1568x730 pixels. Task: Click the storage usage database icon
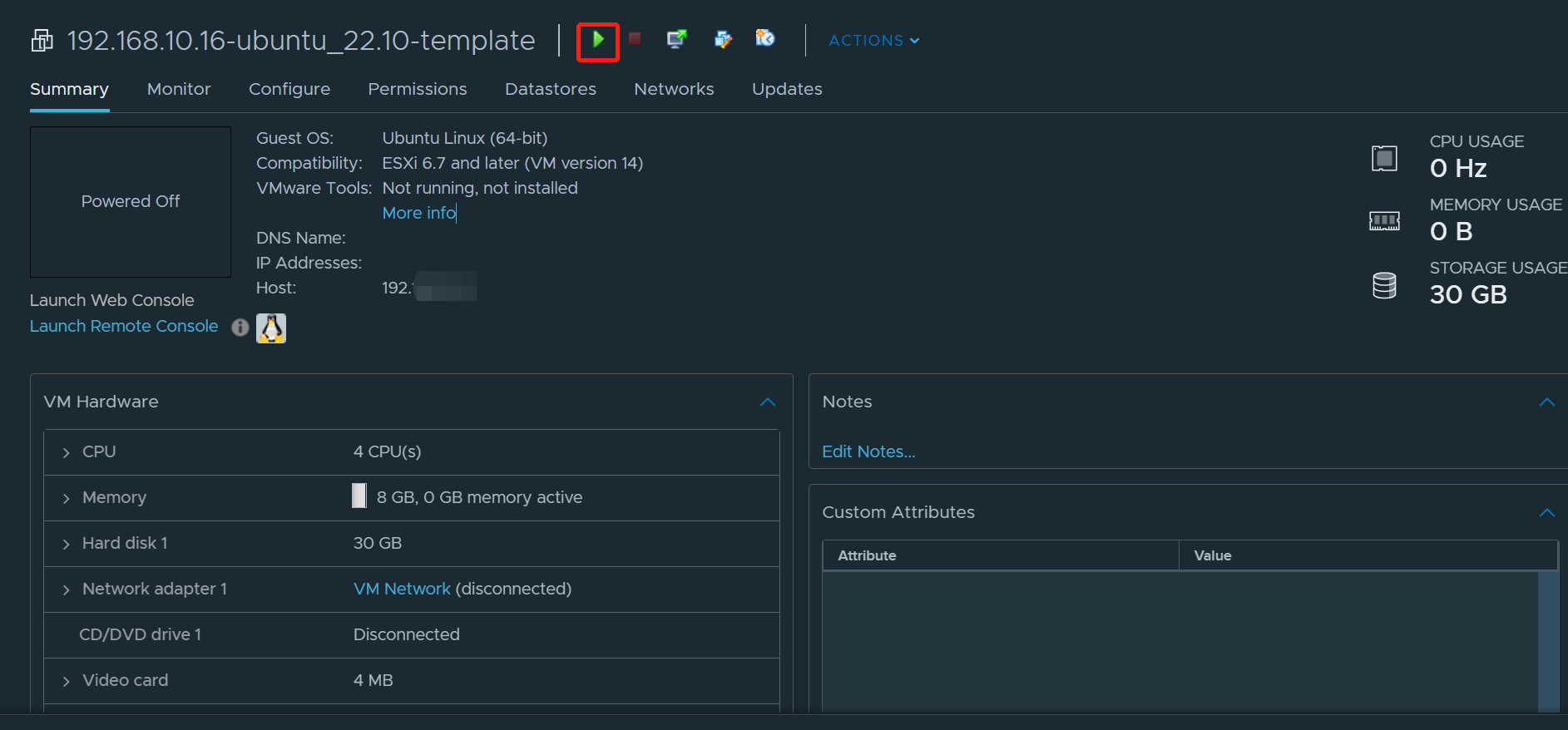(1384, 285)
